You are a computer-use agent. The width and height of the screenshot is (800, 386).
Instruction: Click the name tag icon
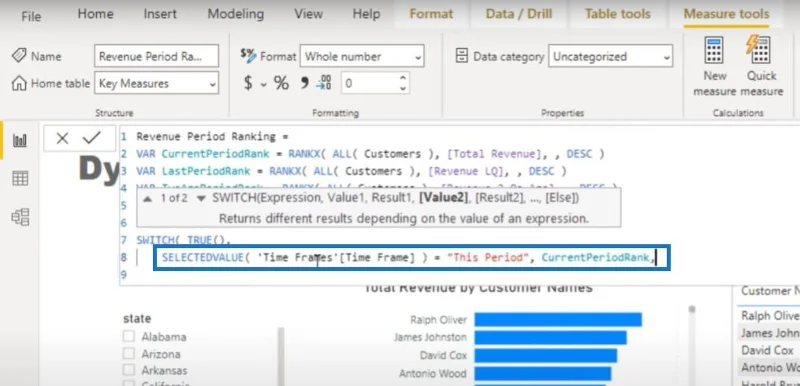click(19, 56)
